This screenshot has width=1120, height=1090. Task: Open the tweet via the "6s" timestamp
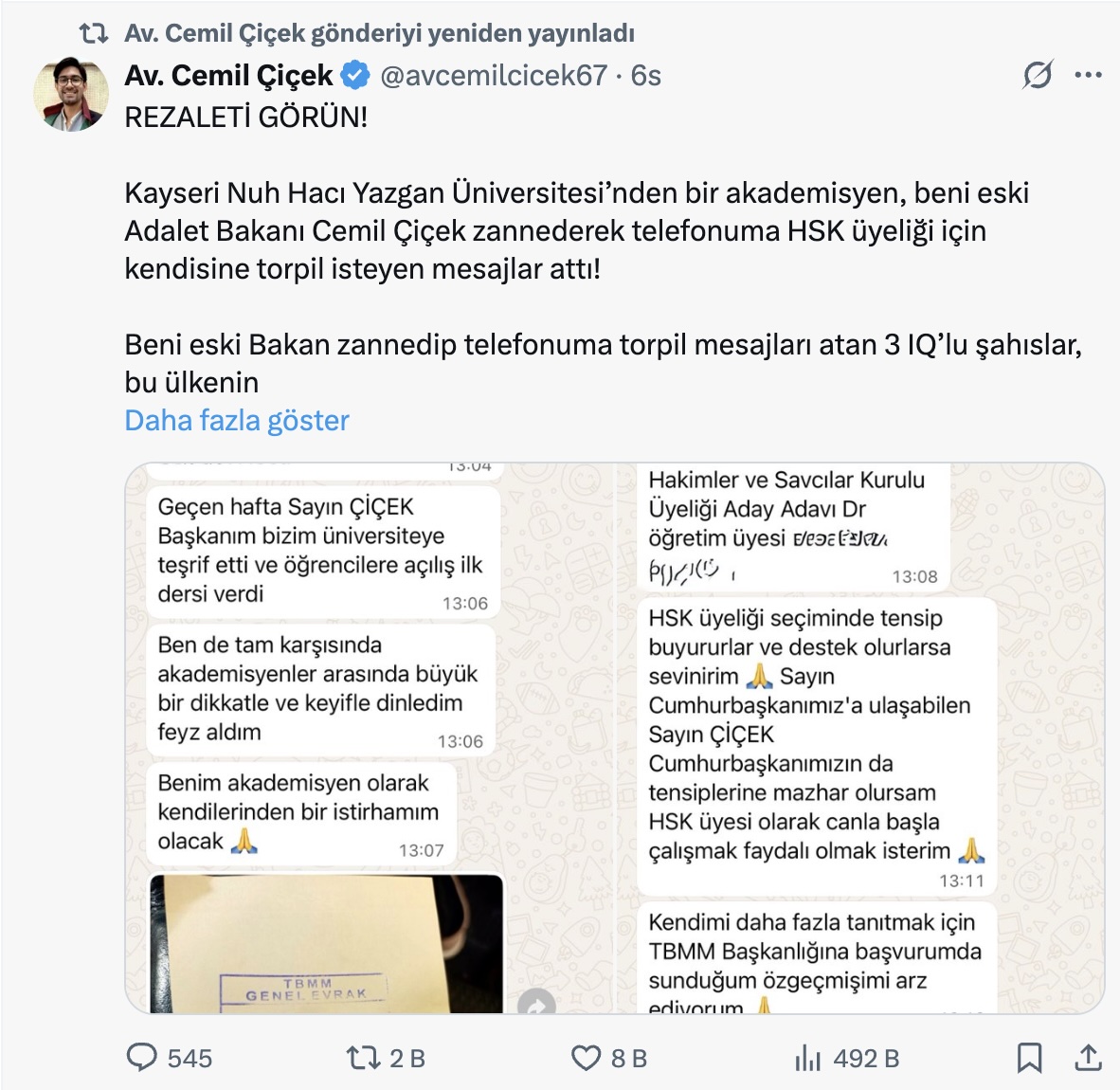pos(646,75)
